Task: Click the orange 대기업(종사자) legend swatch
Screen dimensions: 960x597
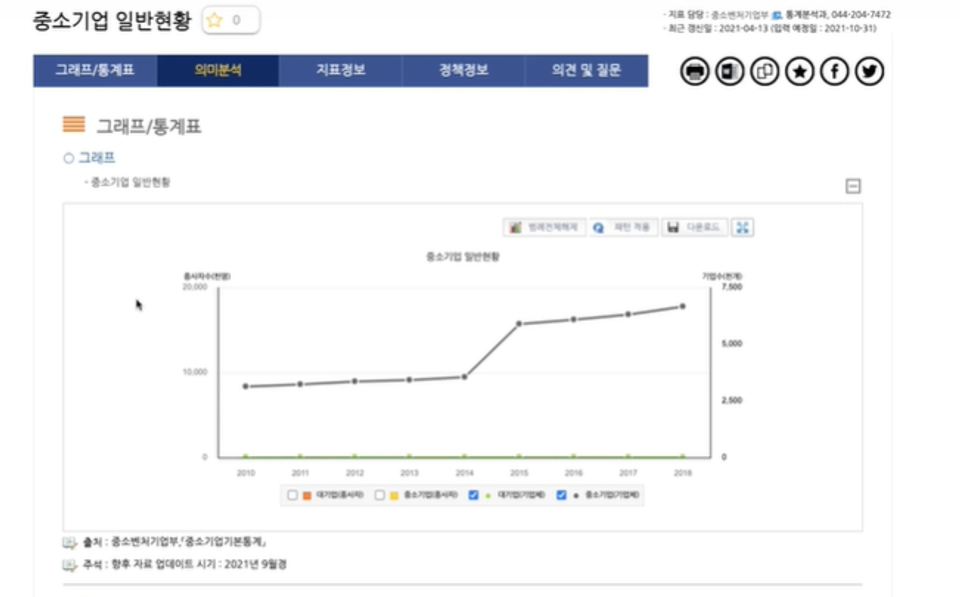Action: point(307,495)
